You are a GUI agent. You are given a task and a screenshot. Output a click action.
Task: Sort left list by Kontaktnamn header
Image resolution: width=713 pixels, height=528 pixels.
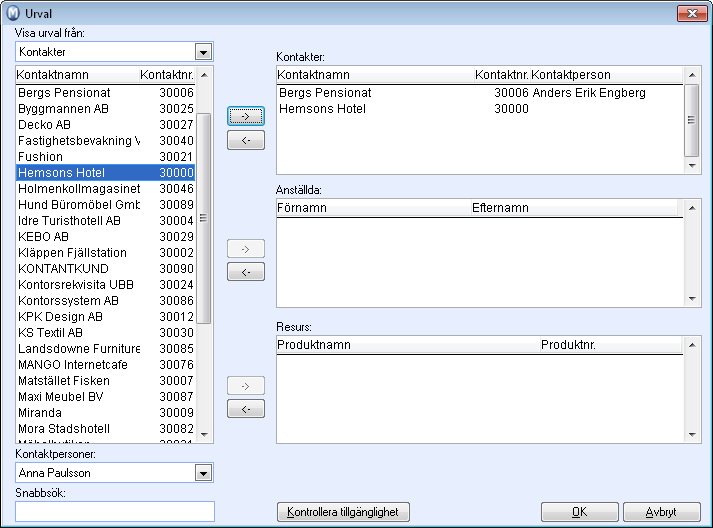click(77, 75)
